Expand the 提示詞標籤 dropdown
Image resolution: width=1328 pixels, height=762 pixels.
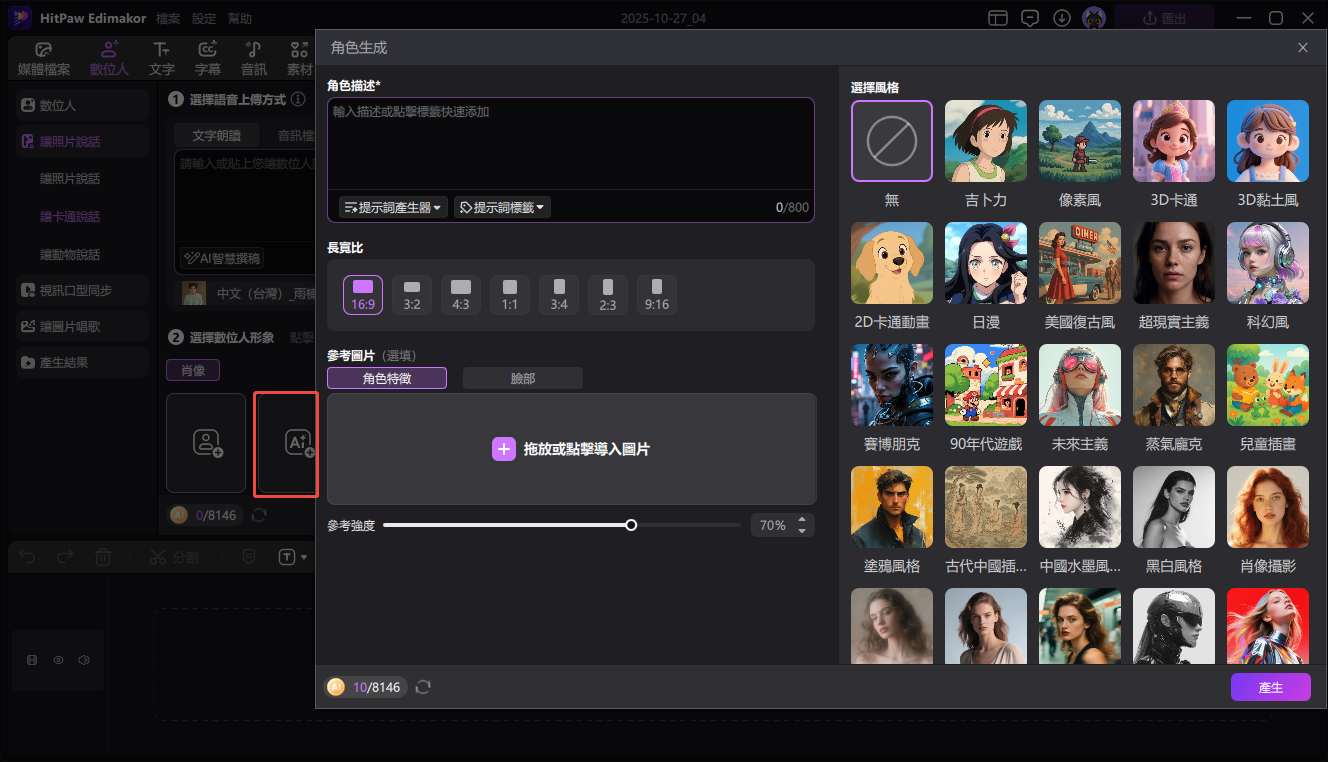[501, 207]
